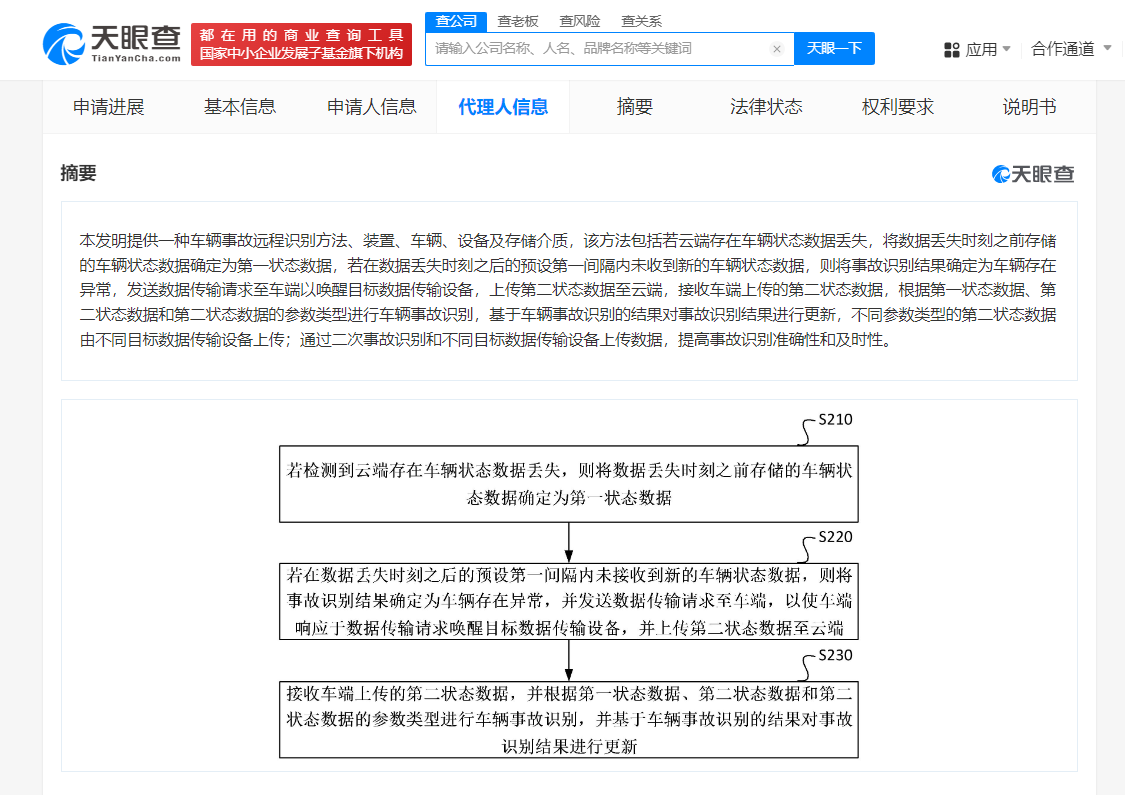Clear search field with the X icon
The height and width of the screenshot is (795, 1125).
(777, 49)
